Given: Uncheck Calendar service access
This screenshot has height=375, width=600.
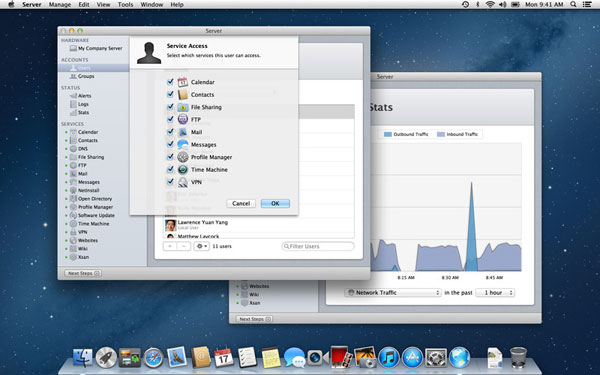Looking at the screenshot, I should point(170,82).
